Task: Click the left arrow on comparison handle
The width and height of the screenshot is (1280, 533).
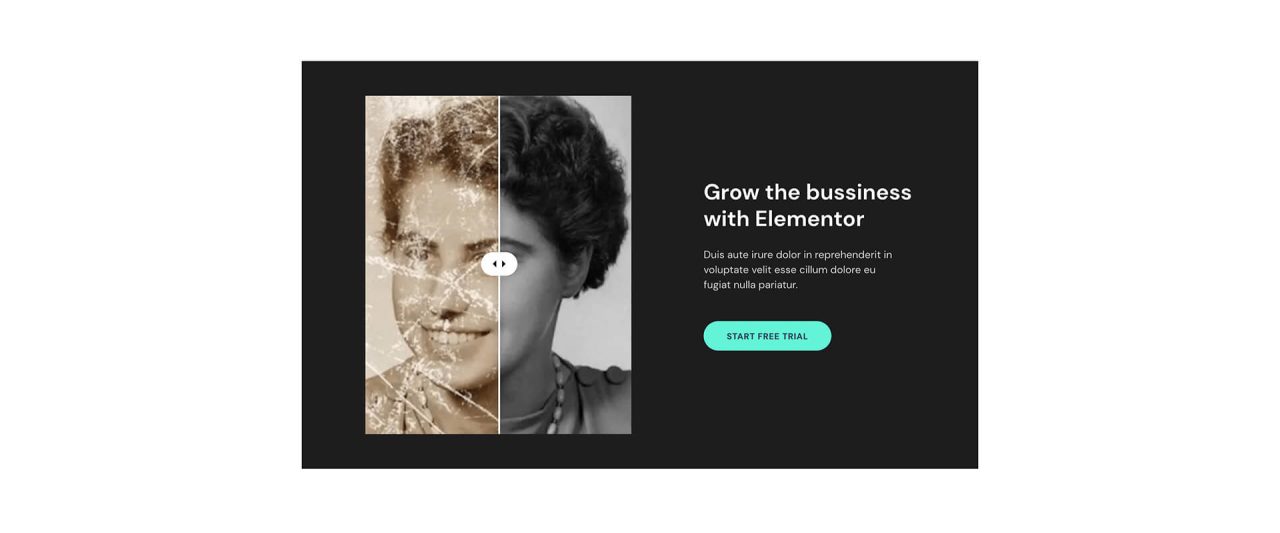Action: (x=494, y=264)
